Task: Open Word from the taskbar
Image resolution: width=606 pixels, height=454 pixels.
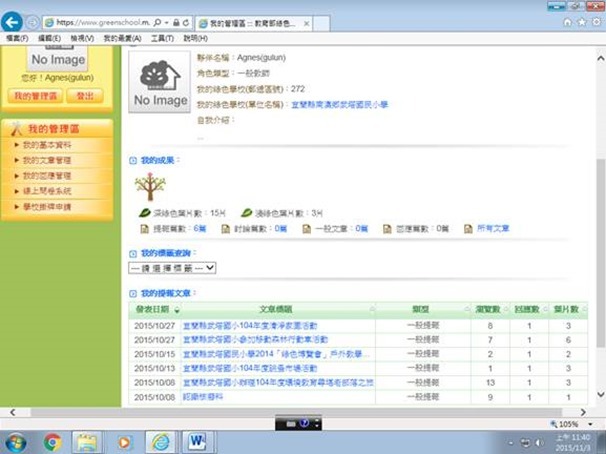Action: tap(195, 441)
